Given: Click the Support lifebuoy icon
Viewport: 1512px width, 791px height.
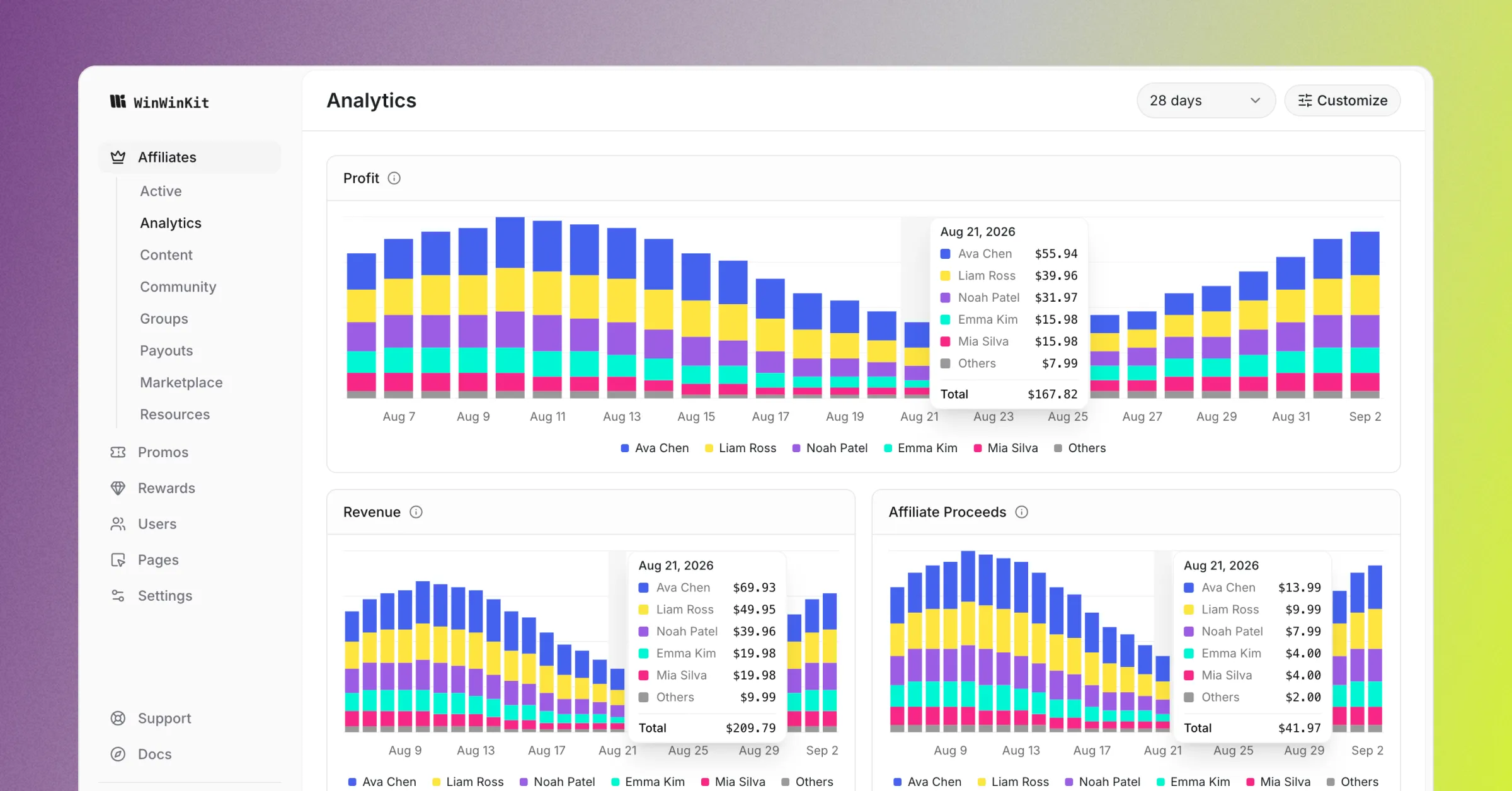Looking at the screenshot, I should [118, 719].
